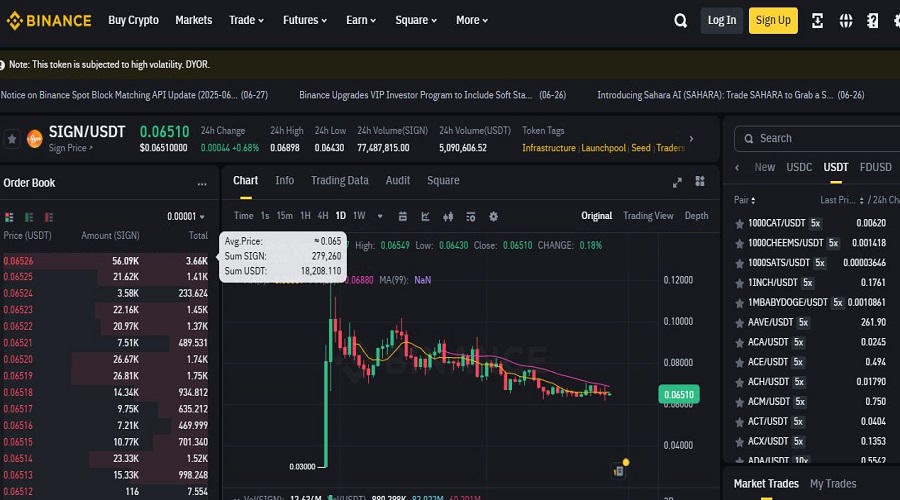Expand the Square menu dropdown
The image size is (900, 500).
coord(416,20)
